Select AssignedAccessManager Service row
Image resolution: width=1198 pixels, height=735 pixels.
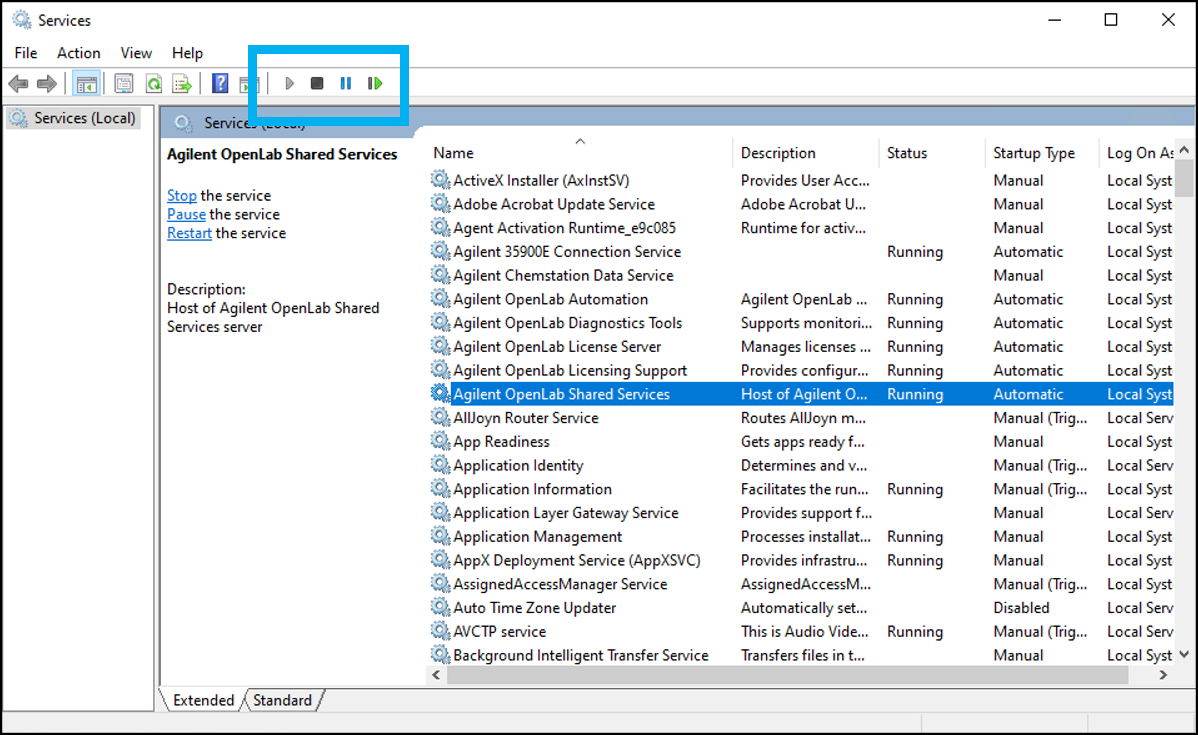point(801,584)
